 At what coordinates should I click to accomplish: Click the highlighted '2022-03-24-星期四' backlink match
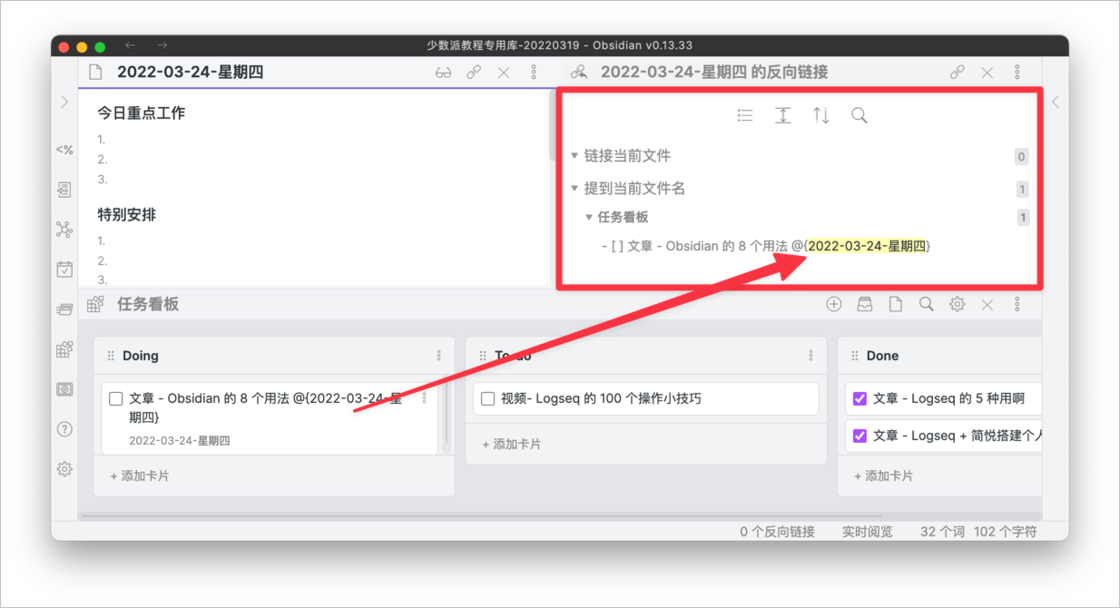point(867,246)
